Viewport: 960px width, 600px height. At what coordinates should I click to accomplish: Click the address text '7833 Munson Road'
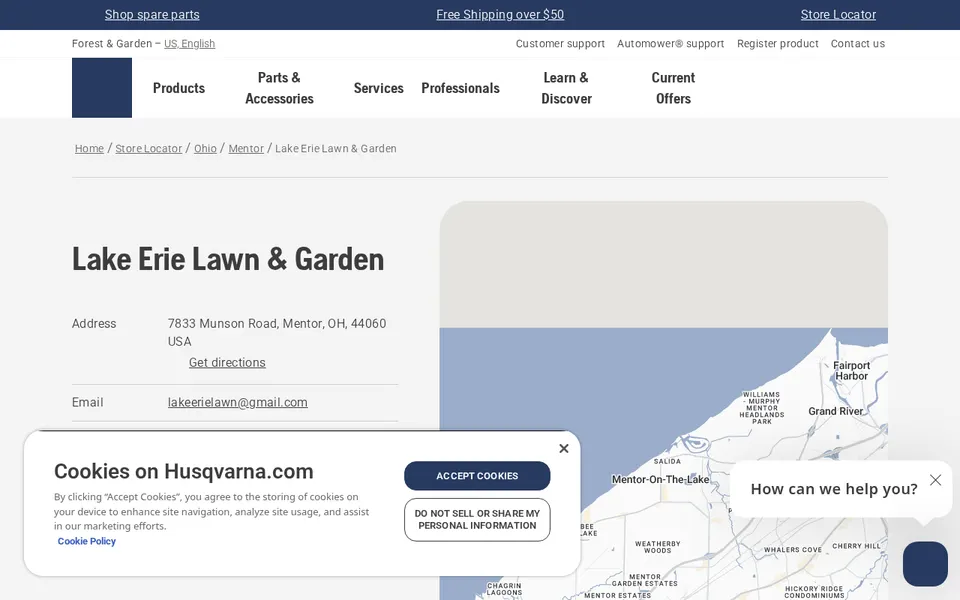(x=222, y=323)
